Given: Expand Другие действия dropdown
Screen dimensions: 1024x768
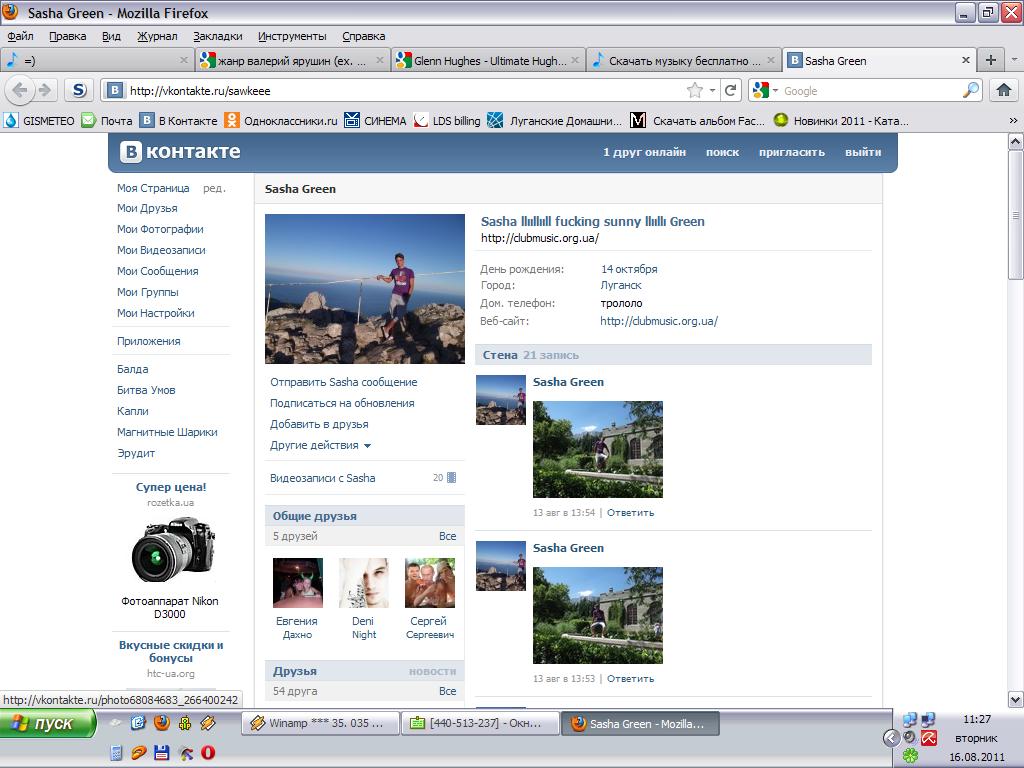Looking at the screenshot, I should 321,445.
